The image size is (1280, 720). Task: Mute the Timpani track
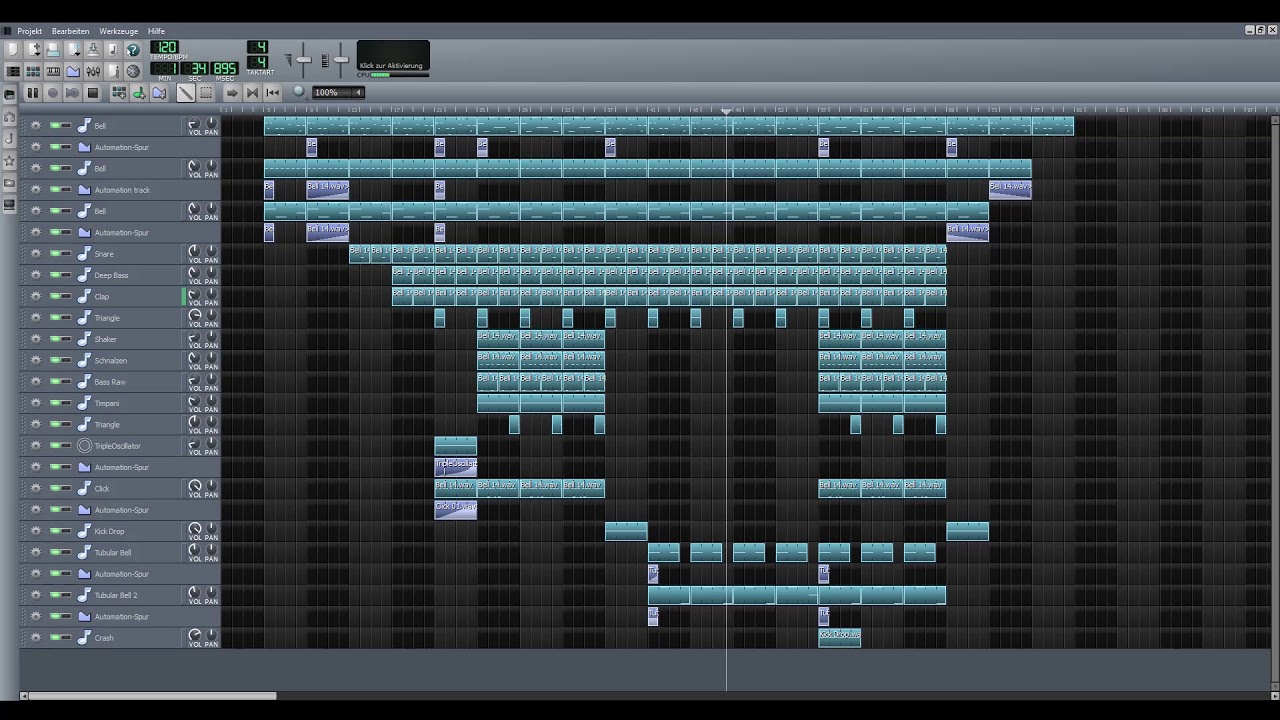[53, 403]
